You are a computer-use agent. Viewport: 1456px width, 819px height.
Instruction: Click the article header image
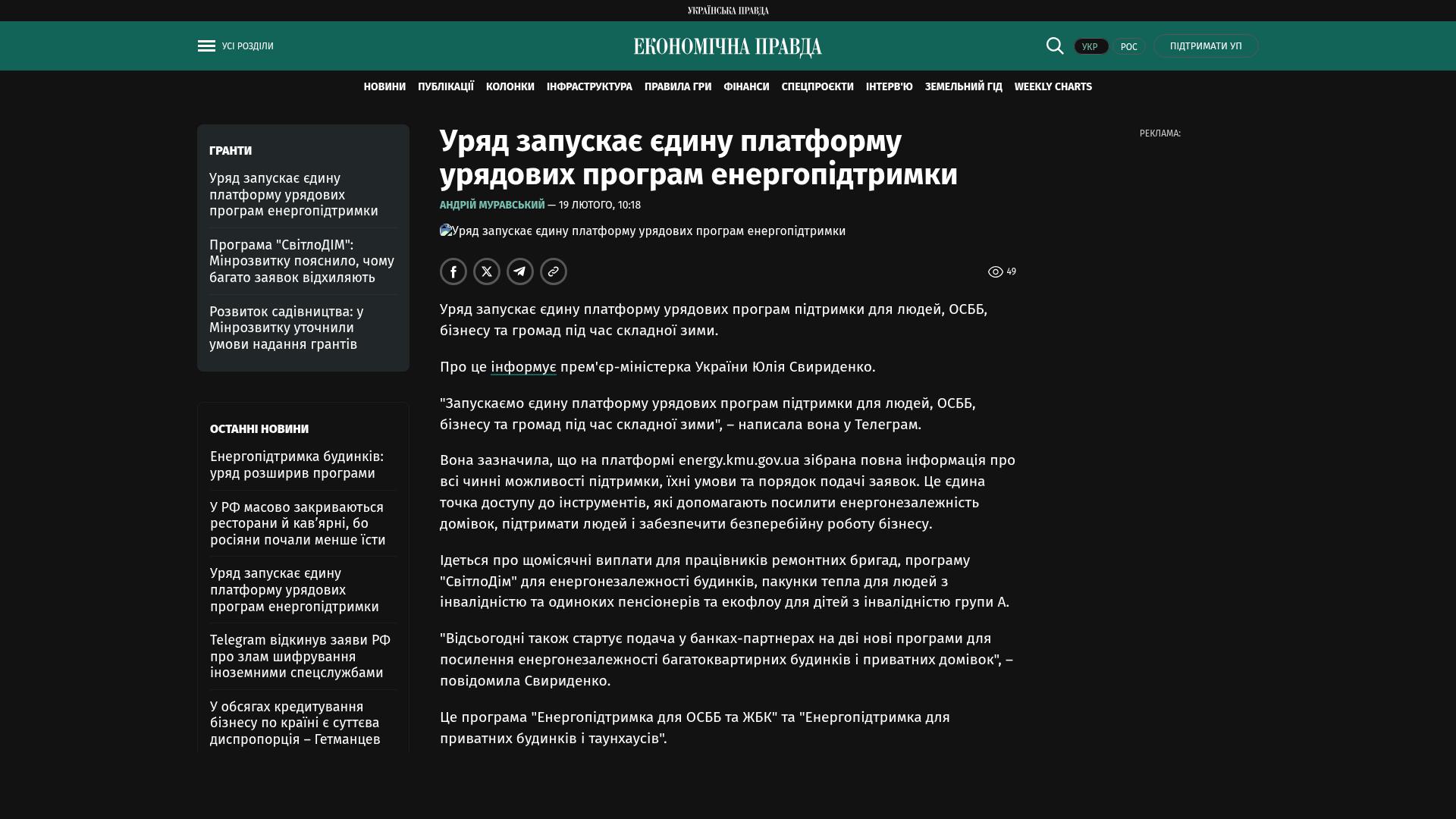tap(642, 231)
